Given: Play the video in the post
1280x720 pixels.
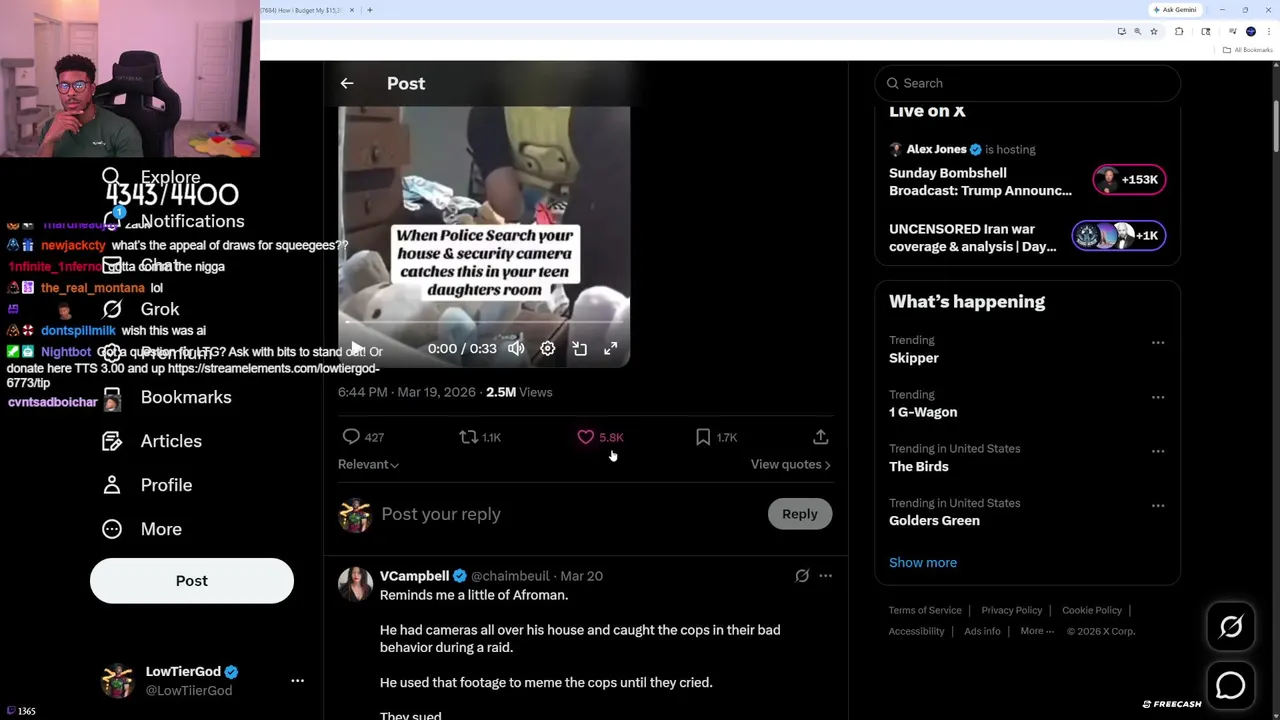Looking at the screenshot, I should [356, 348].
